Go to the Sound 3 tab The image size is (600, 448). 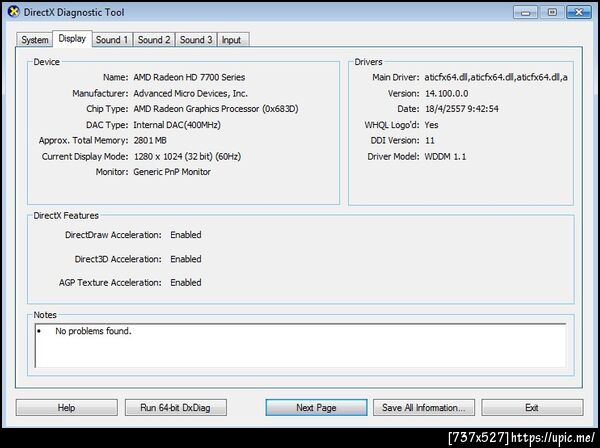[x=196, y=40]
